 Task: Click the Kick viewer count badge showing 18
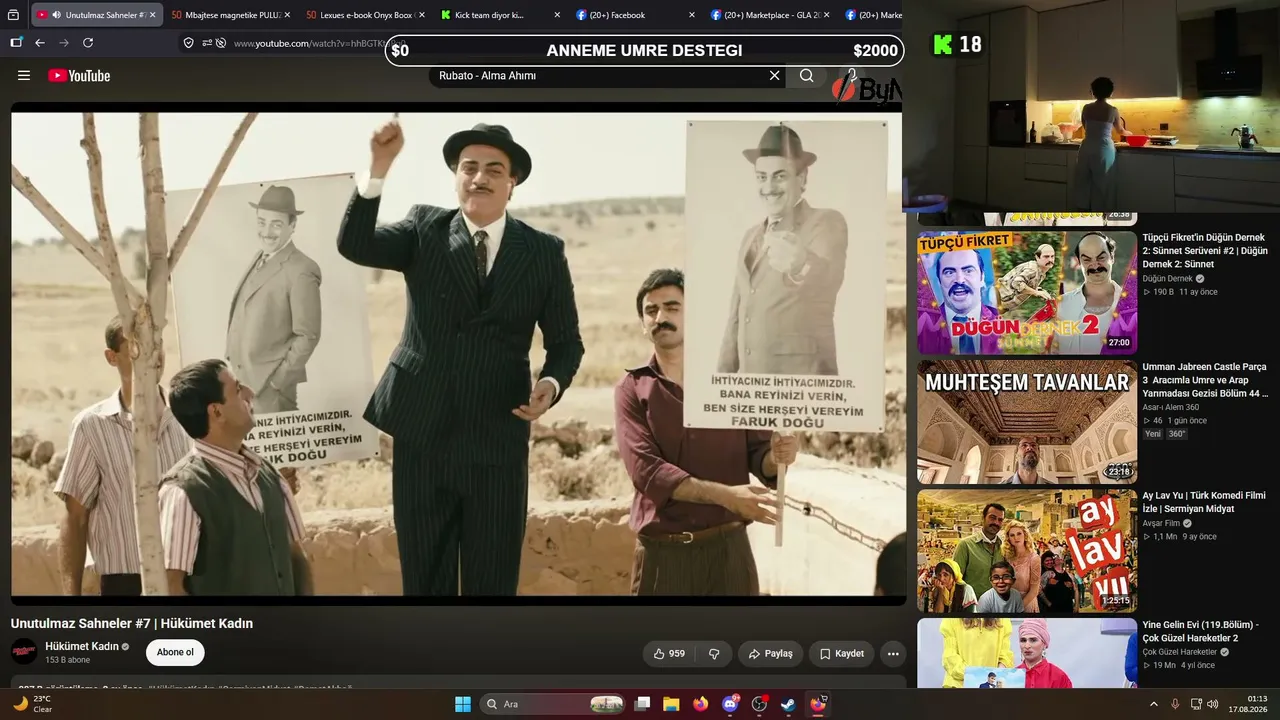[957, 44]
